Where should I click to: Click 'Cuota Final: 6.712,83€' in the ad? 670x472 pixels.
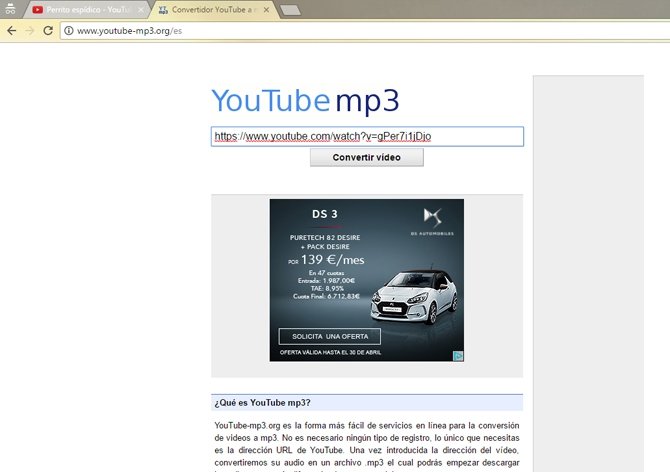click(x=326, y=296)
